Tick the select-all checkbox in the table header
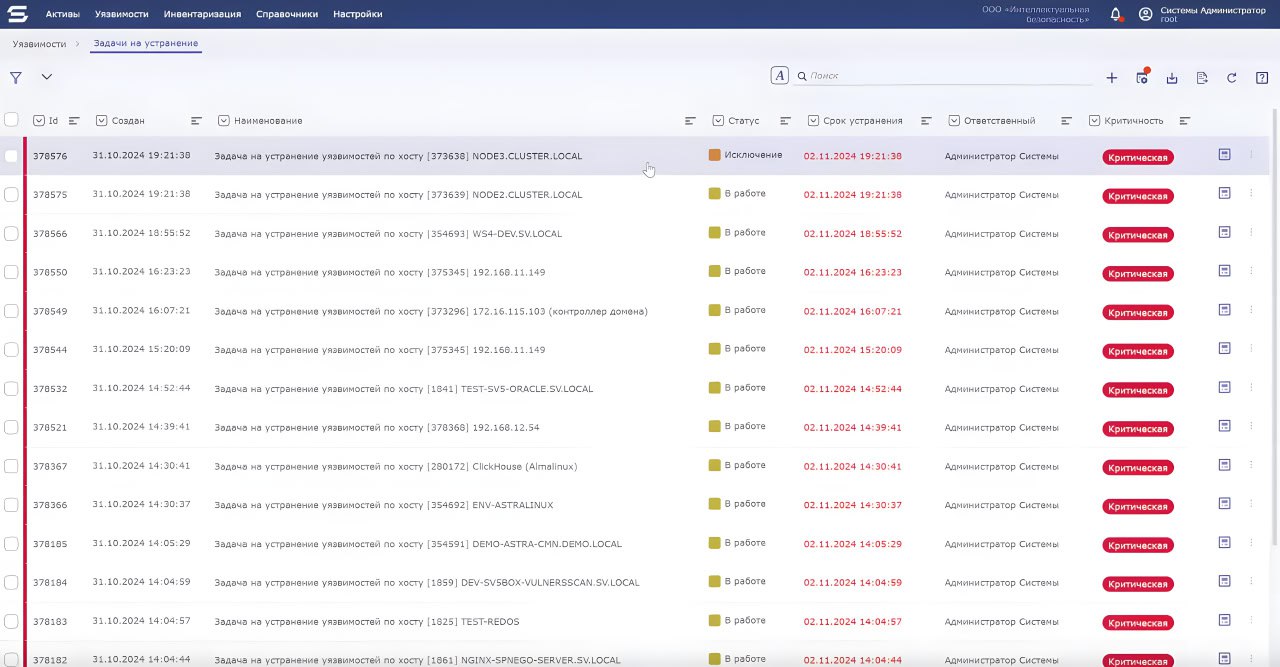Image resolution: width=1280 pixels, height=667 pixels. (11, 120)
